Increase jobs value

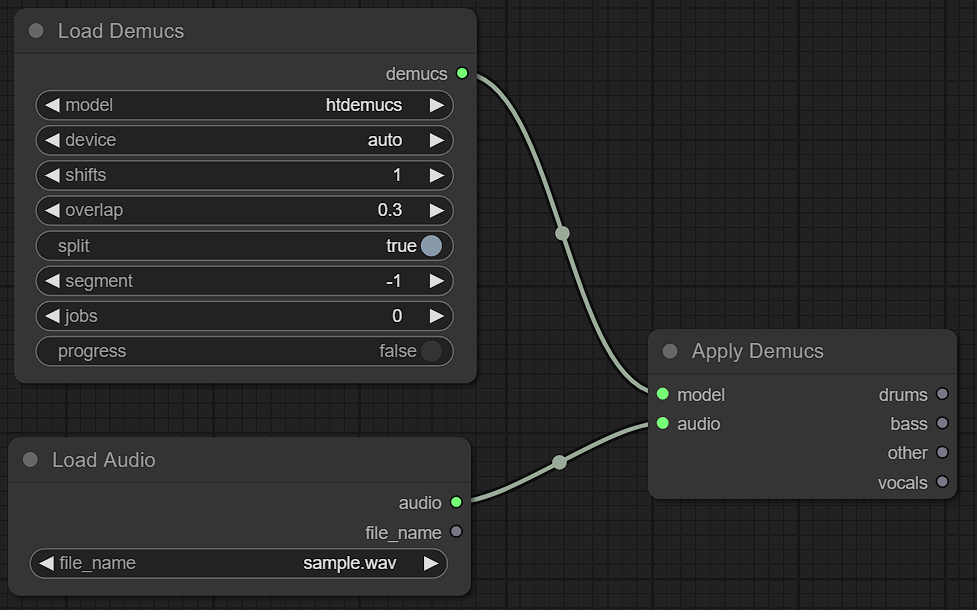[437, 316]
